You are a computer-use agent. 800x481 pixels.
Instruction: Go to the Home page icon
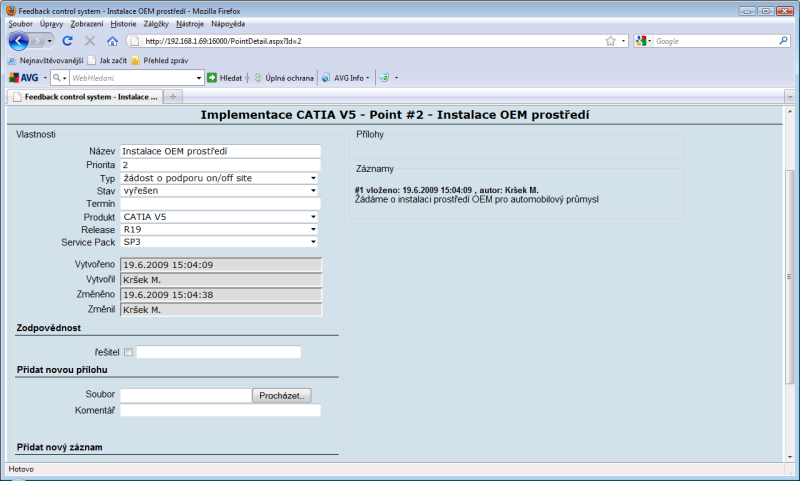pyautogui.click(x=112, y=41)
